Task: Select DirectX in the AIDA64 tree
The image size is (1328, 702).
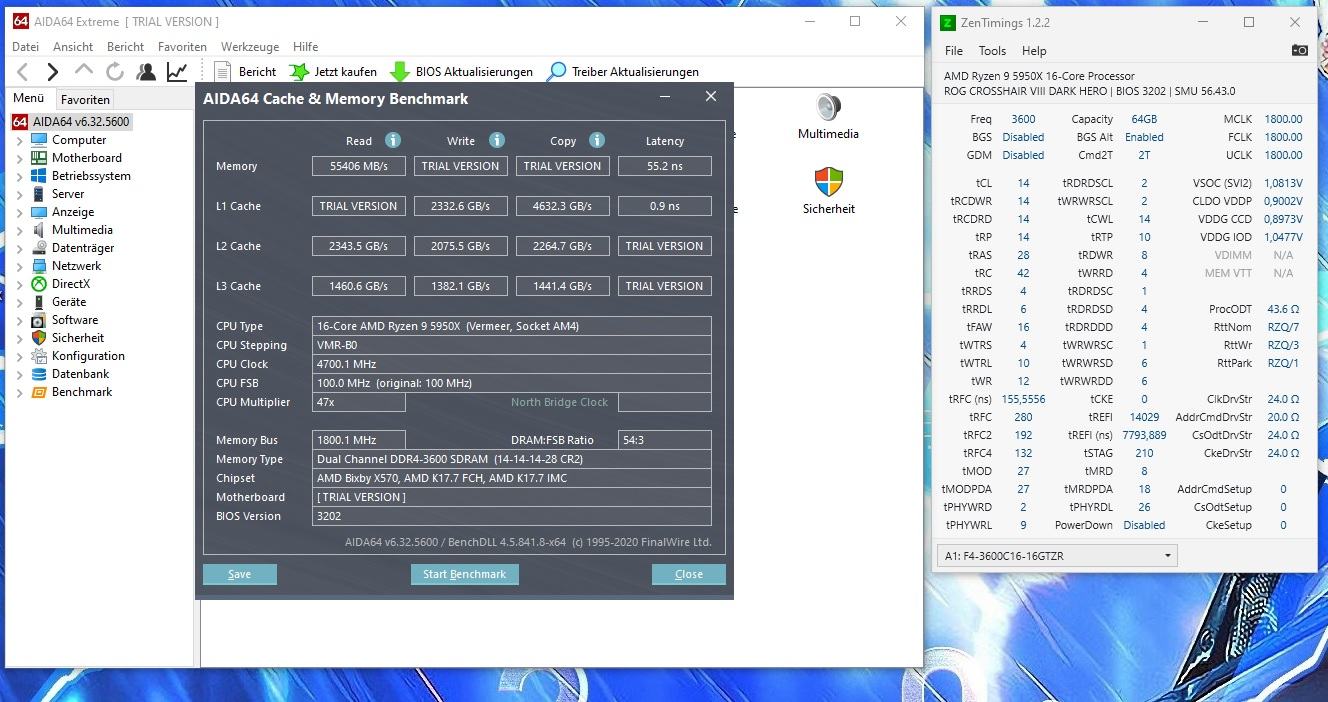Action: pyautogui.click(x=71, y=284)
